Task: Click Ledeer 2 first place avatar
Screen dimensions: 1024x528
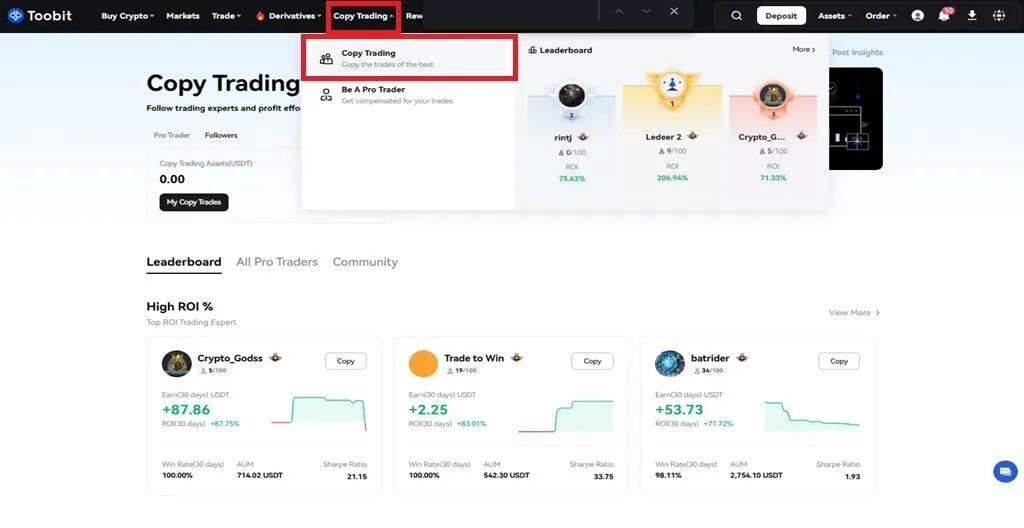Action: 672,86
